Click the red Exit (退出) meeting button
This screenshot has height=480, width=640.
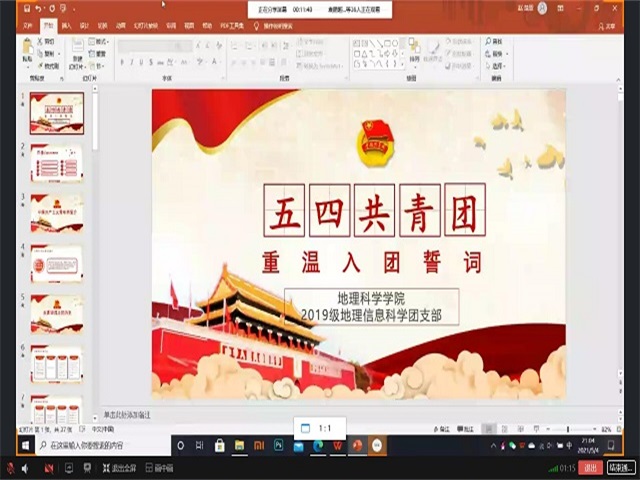tap(591, 468)
